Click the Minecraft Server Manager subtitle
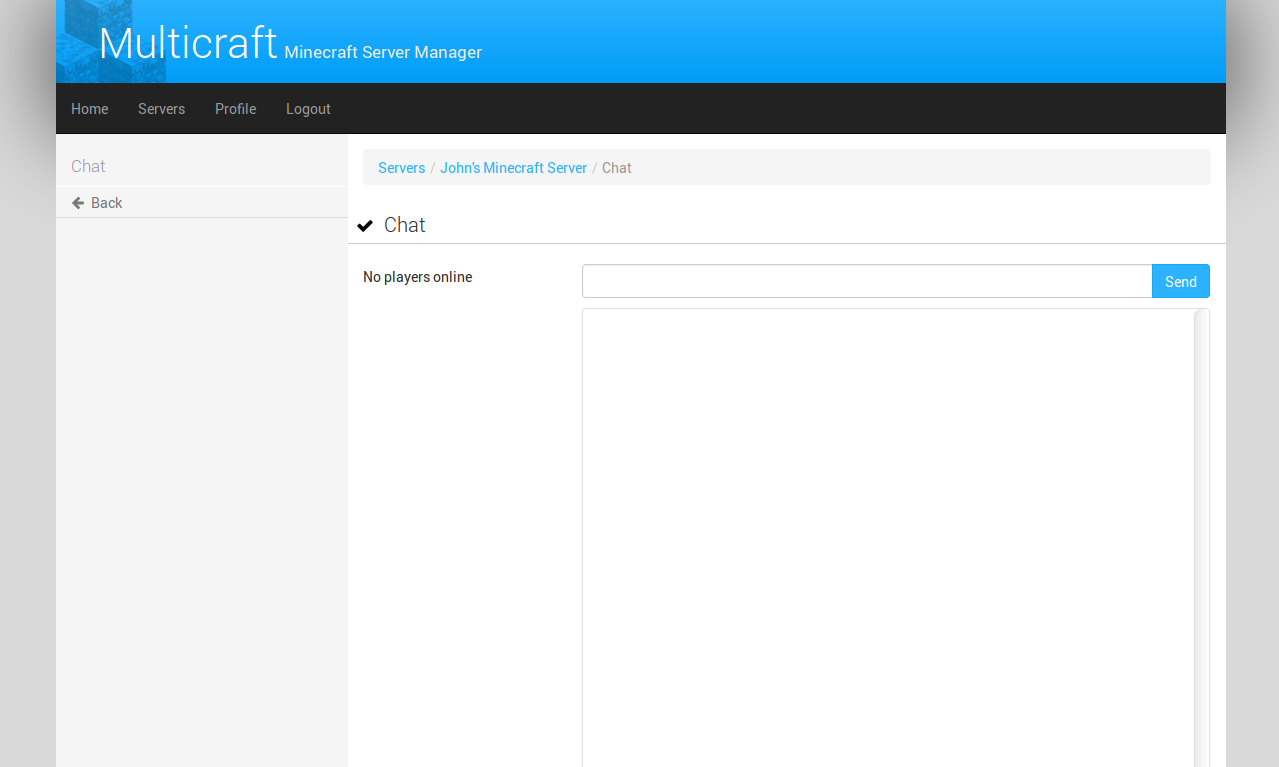 [383, 52]
